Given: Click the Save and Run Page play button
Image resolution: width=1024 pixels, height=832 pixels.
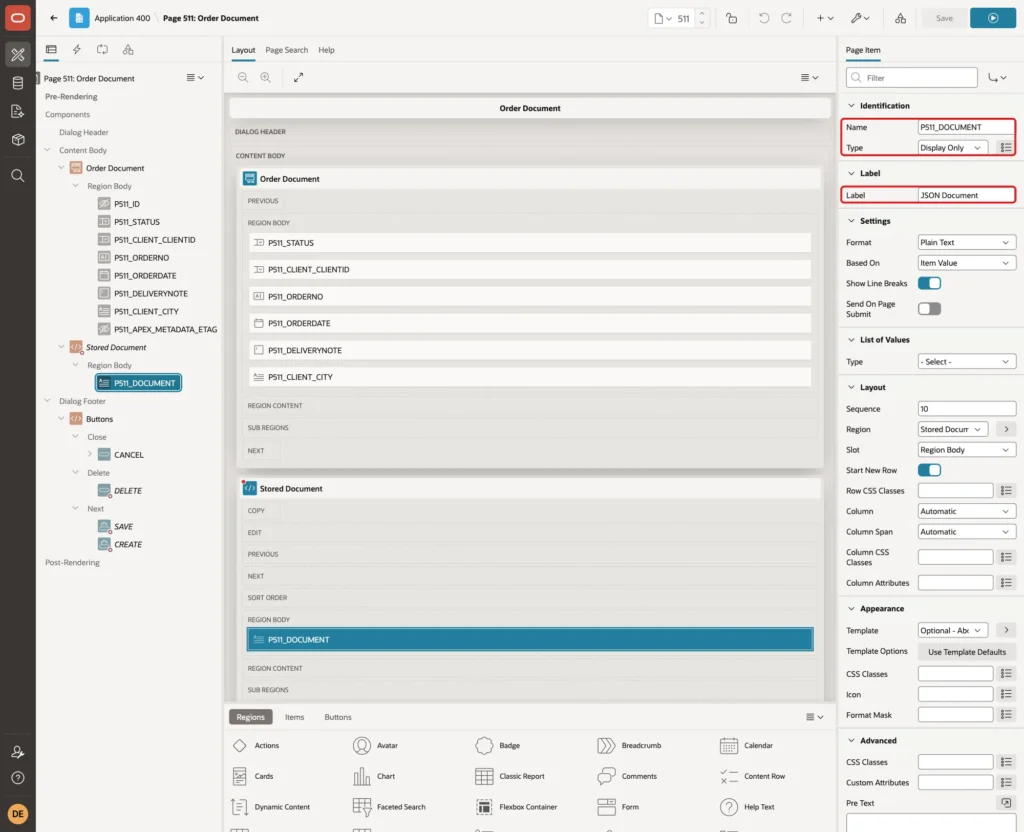Looking at the screenshot, I should [993, 18].
